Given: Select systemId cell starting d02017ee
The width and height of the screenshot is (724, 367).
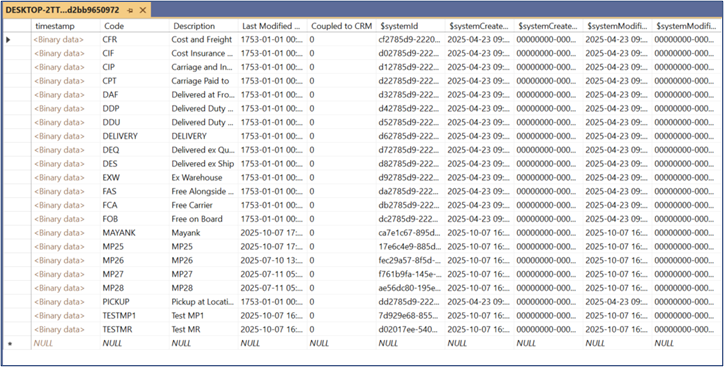Looking at the screenshot, I should click(x=411, y=330).
